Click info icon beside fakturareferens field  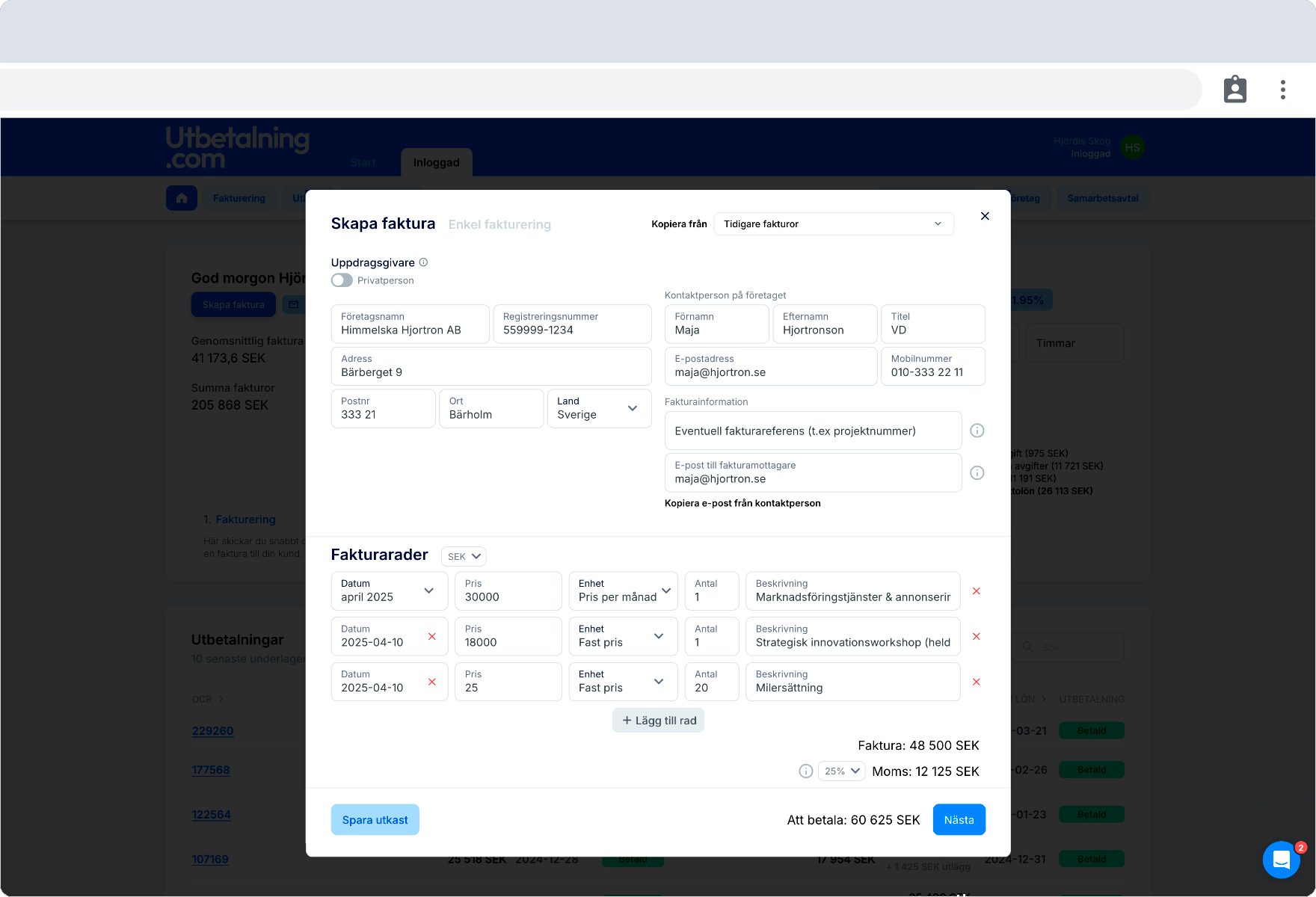977,431
